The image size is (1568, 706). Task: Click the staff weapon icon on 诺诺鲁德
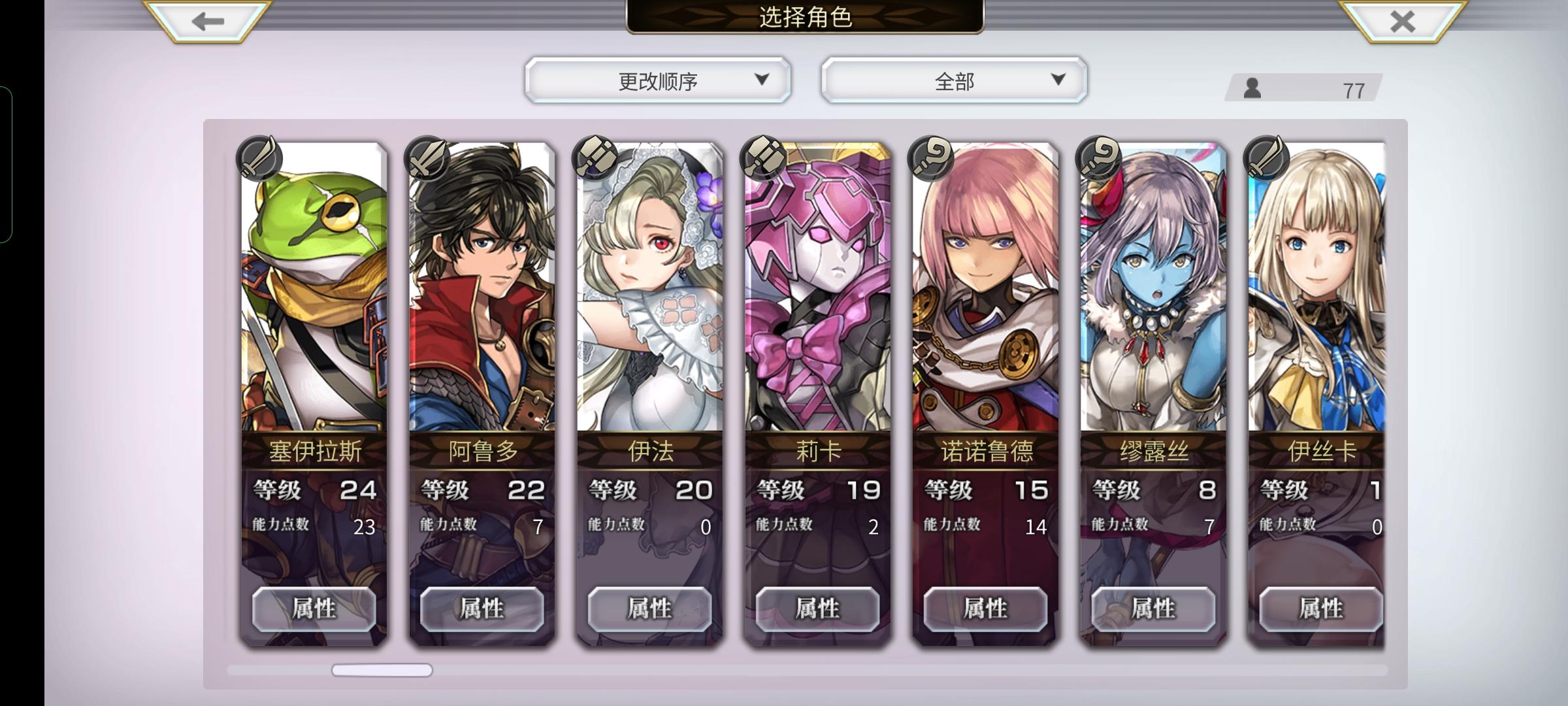(x=931, y=158)
